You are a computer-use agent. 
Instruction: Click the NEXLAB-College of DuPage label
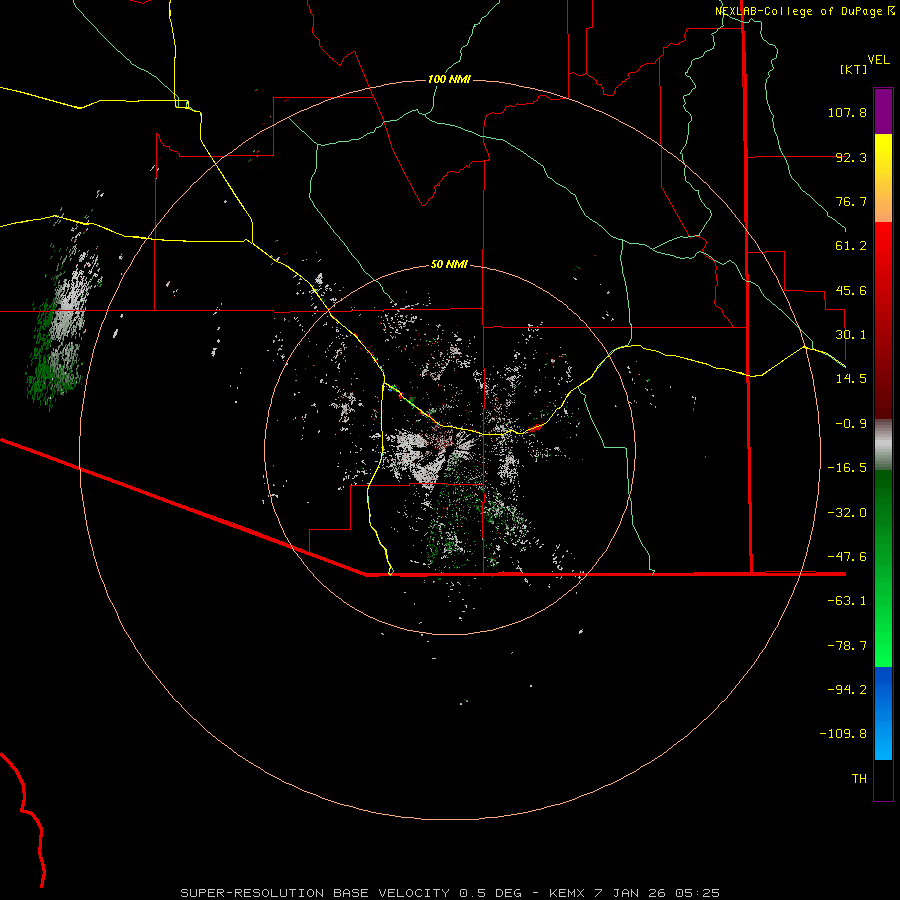pos(800,11)
